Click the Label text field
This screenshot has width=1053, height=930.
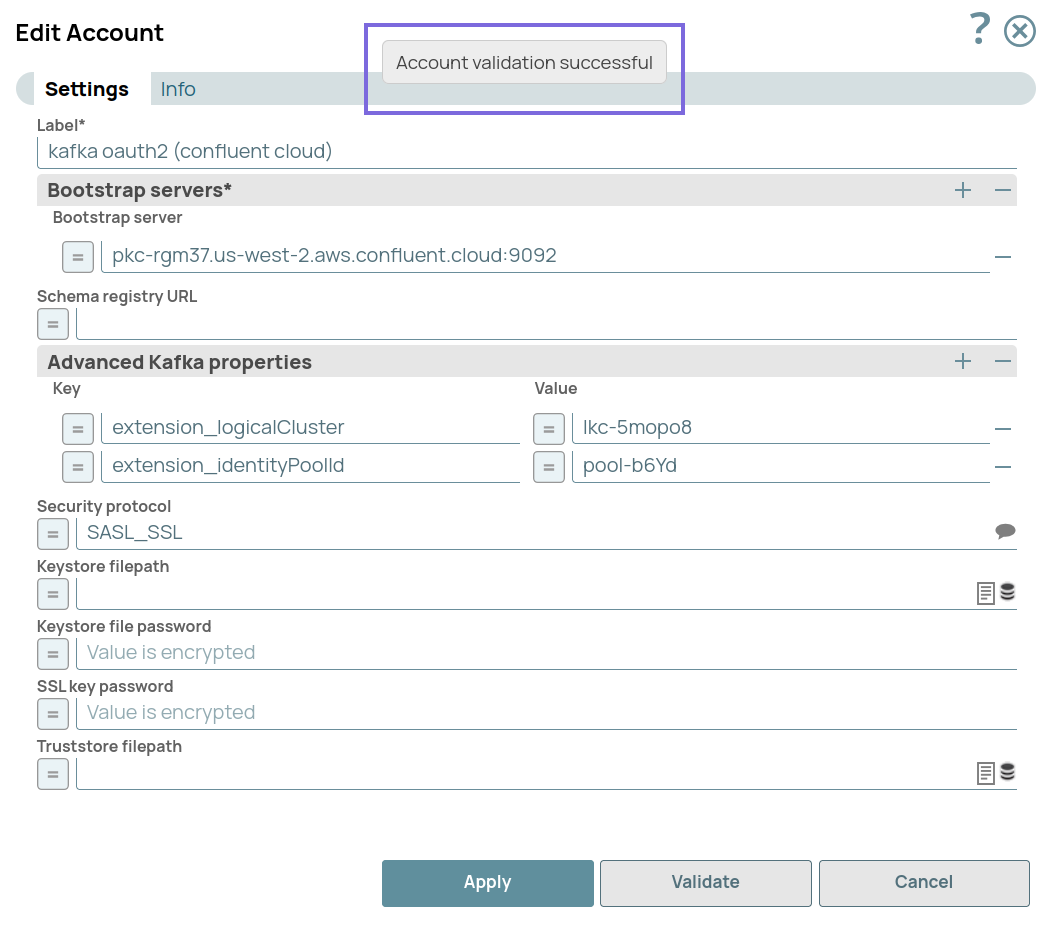point(530,152)
